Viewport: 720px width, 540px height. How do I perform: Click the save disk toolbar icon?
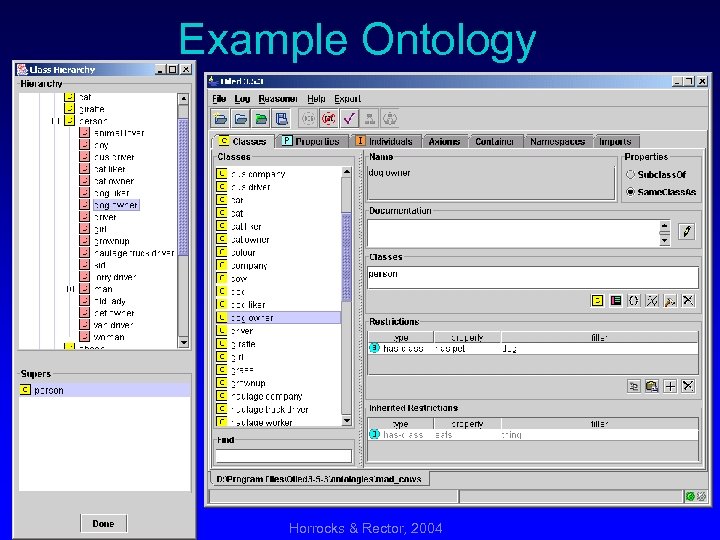(x=281, y=119)
